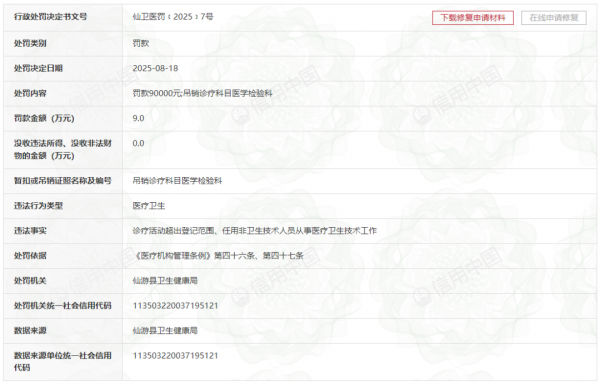Click the 数据来源单位统一社会信用代码 label
Screen dimensions: 600x384
63,361
